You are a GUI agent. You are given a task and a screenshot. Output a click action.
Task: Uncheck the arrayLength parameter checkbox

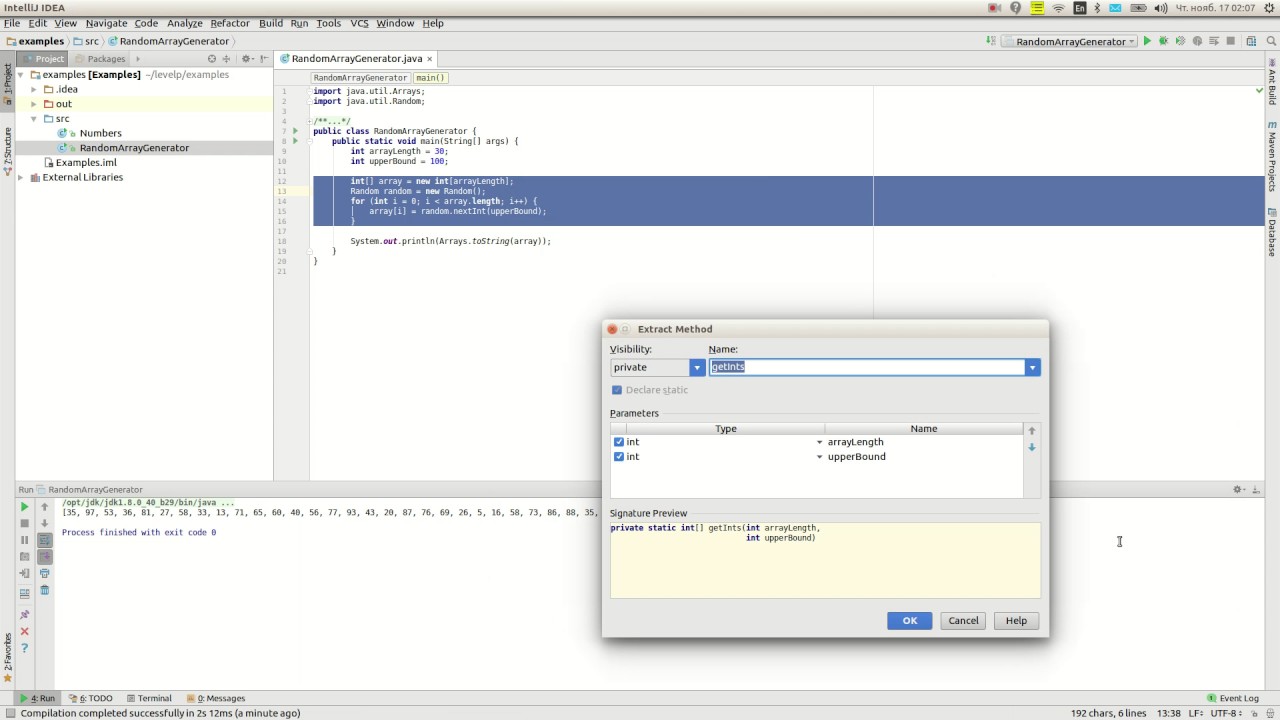[619, 442]
